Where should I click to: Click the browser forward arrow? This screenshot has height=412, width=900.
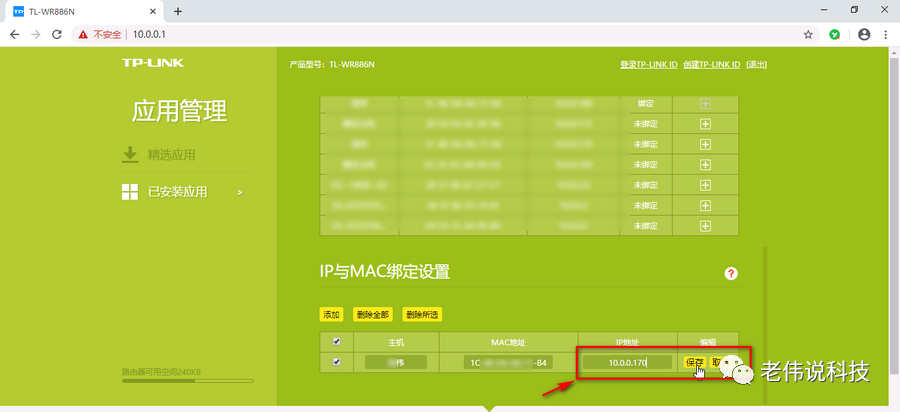[x=36, y=34]
